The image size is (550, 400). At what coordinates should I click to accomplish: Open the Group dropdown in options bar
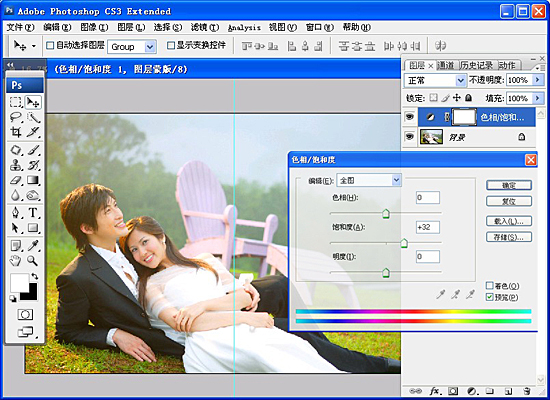(x=132, y=47)
